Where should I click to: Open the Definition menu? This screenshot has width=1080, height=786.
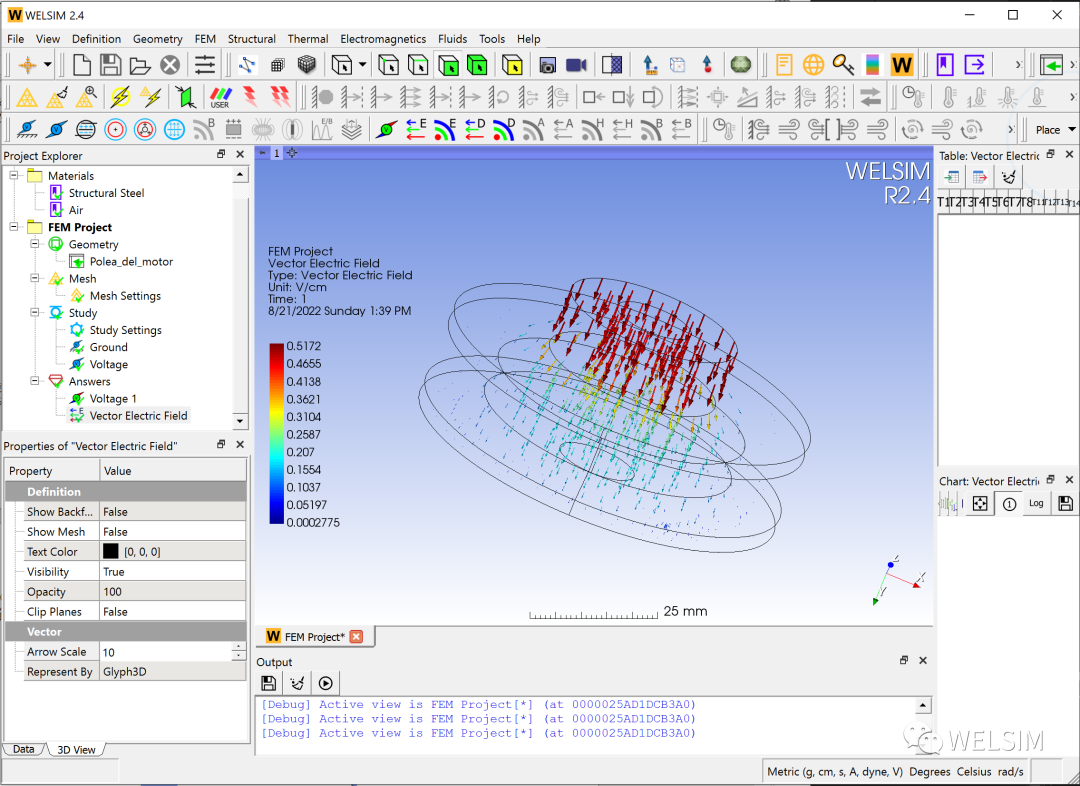(x=96, y=39)
